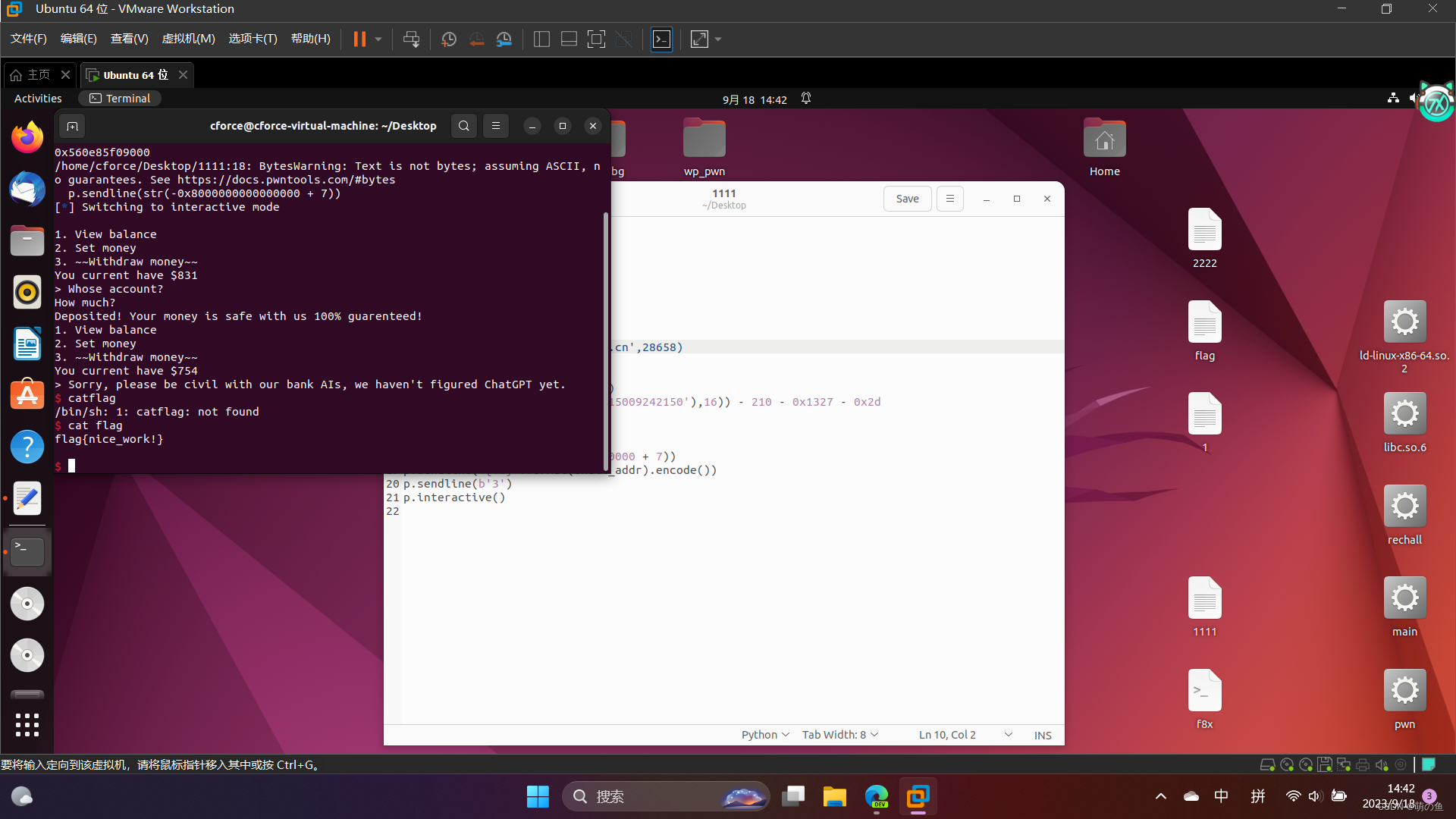Select the Home folder on desktop
1456x819 pixels.
[1104, 149]
